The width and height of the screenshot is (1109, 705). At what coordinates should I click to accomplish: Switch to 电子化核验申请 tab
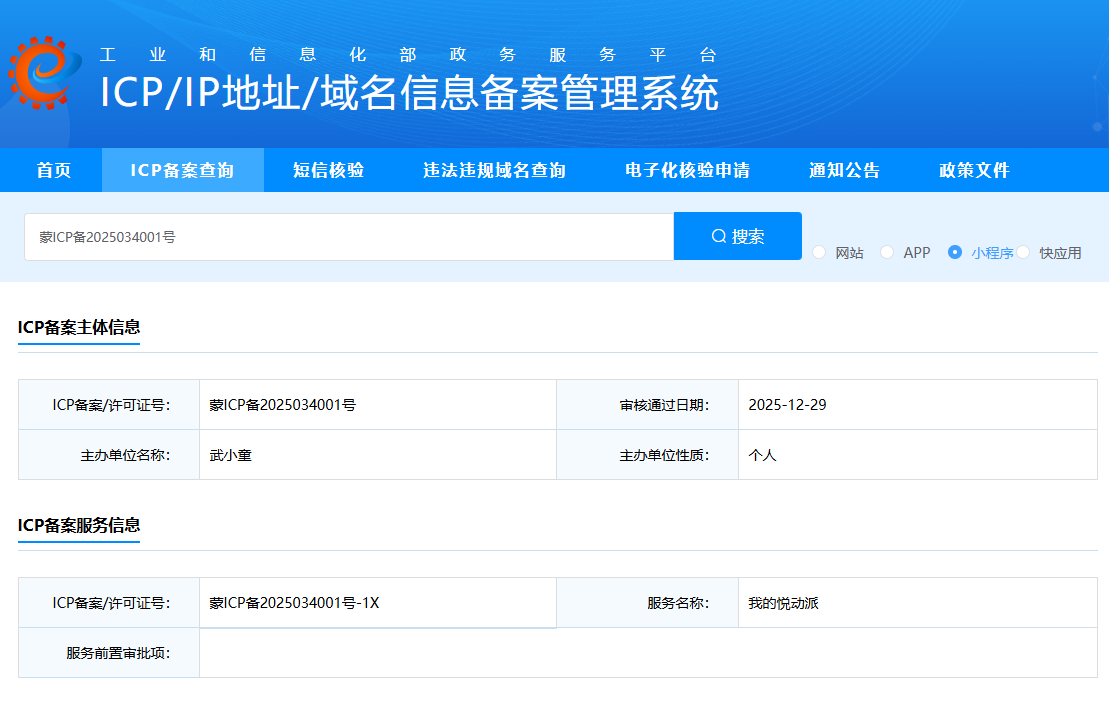(x=687, y=170)
